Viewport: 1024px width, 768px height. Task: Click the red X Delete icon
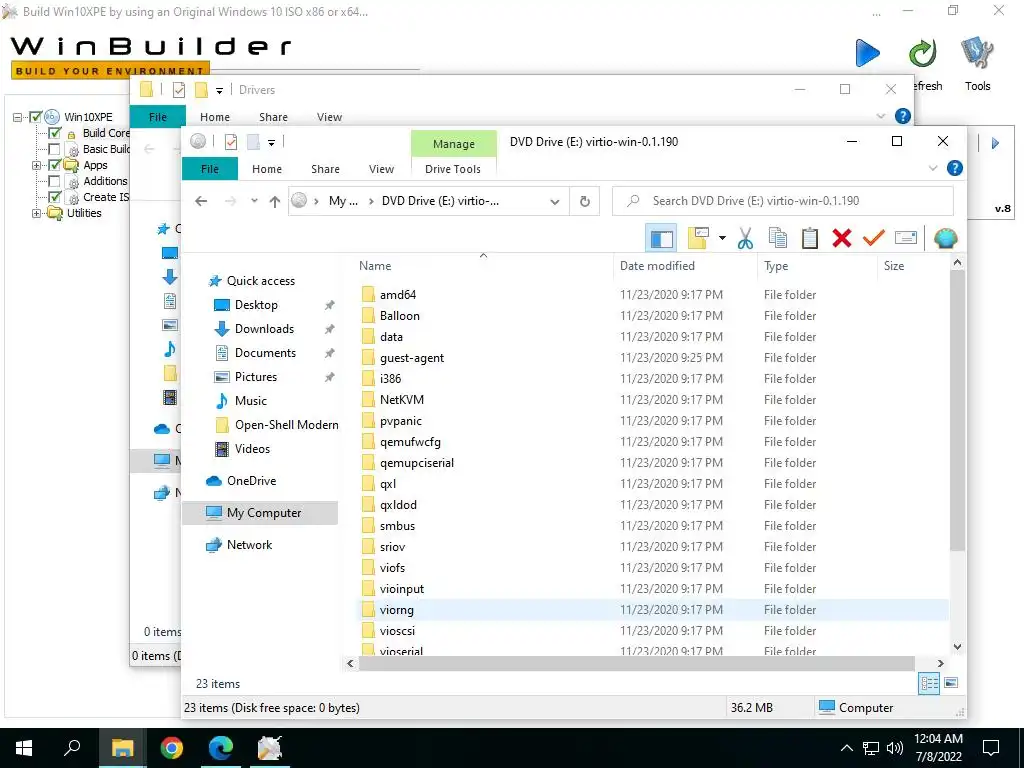pos(842,238)
